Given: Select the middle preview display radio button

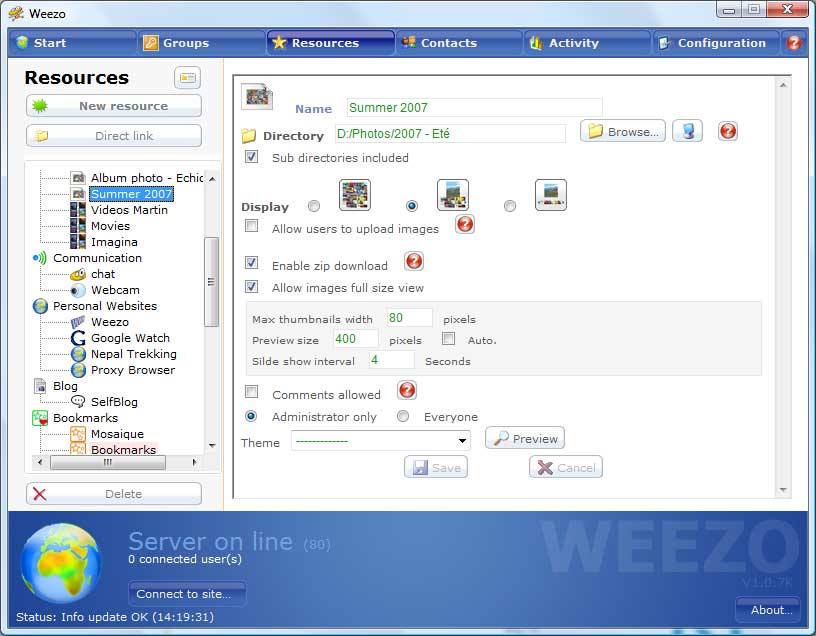Looking at the screenshot, I should (x=412, y=206).
